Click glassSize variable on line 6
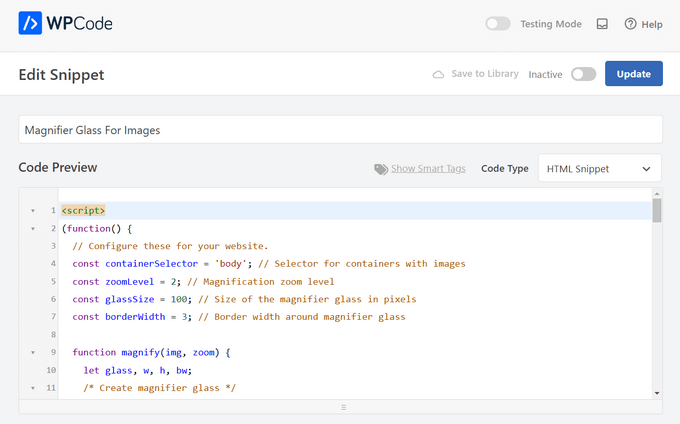Screen dimensions: 680x424 pos(129,299)
